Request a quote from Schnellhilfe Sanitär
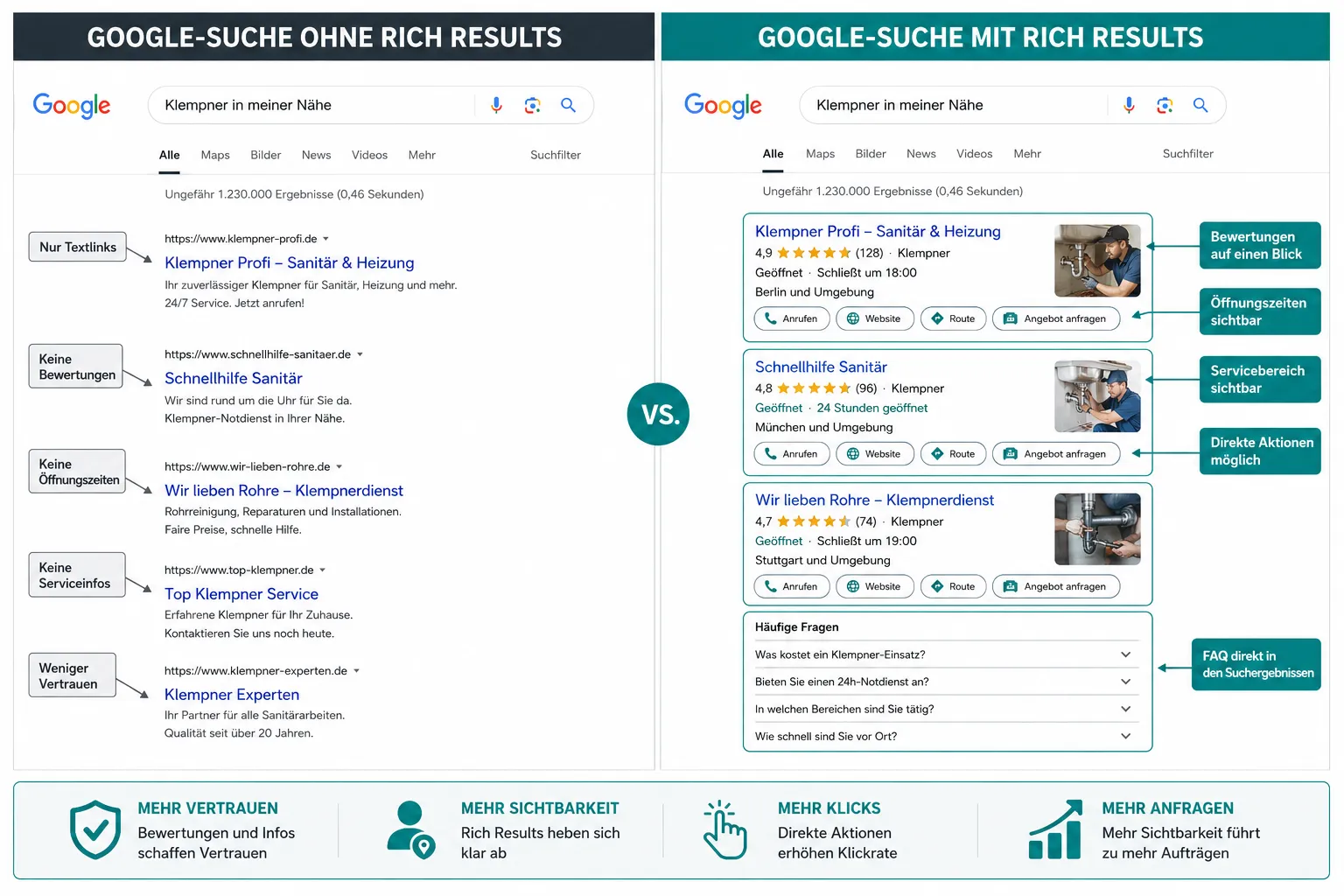Screen dimensions: 1344x896 coord(1056,454)
